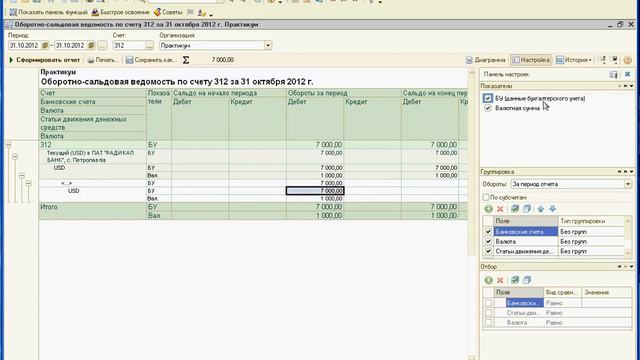This screenshot has width=640, height=360.
Task: Click Оборотно-сальдовая ведомость window tab title
Action: pos(136,24)
